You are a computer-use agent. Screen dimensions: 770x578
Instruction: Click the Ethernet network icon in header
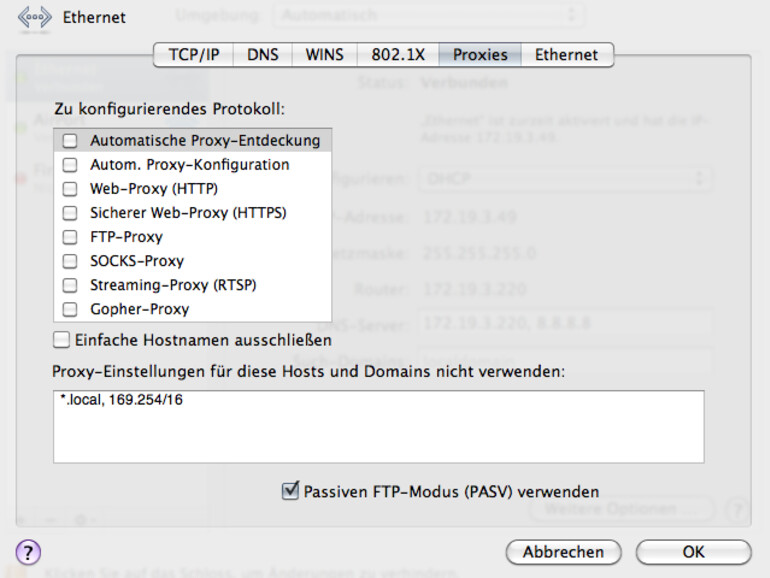(34, 17)
